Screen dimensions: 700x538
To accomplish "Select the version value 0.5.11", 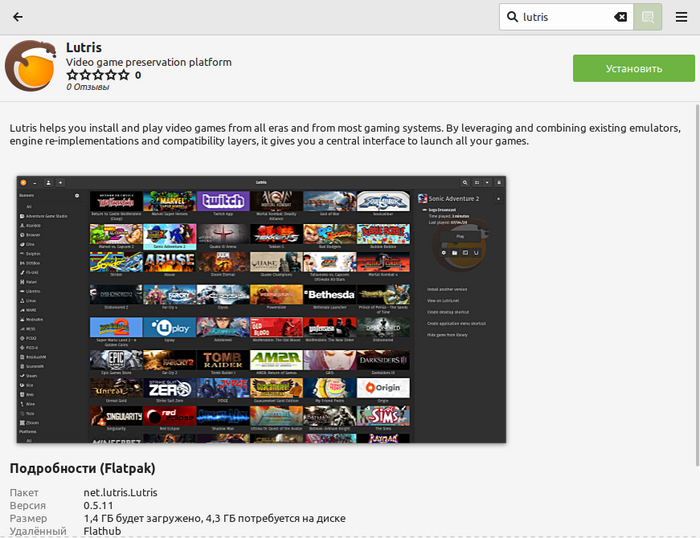I will [98, 505].
